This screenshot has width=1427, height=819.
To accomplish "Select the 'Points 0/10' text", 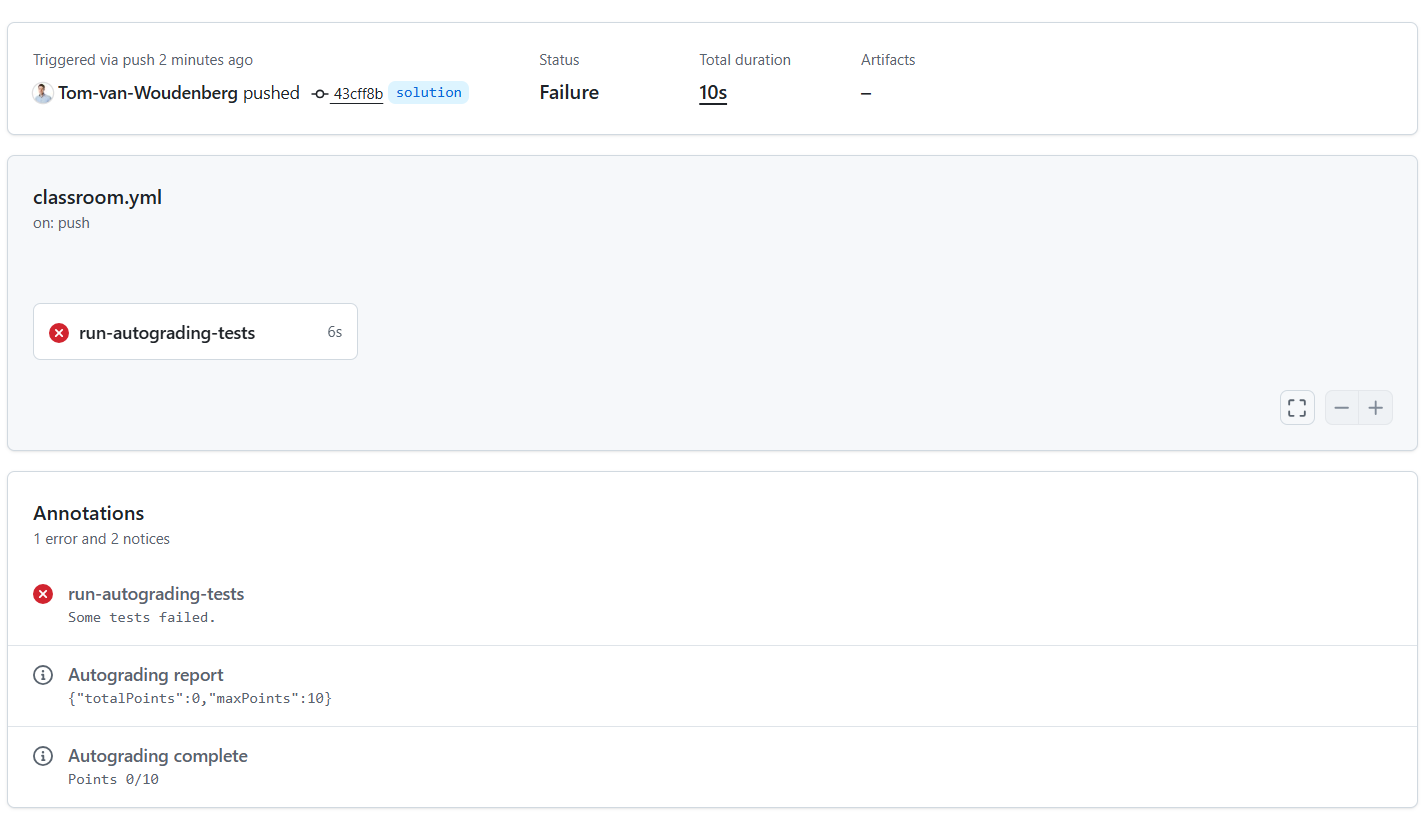I will pyautogui.click(x=113, y=779).
